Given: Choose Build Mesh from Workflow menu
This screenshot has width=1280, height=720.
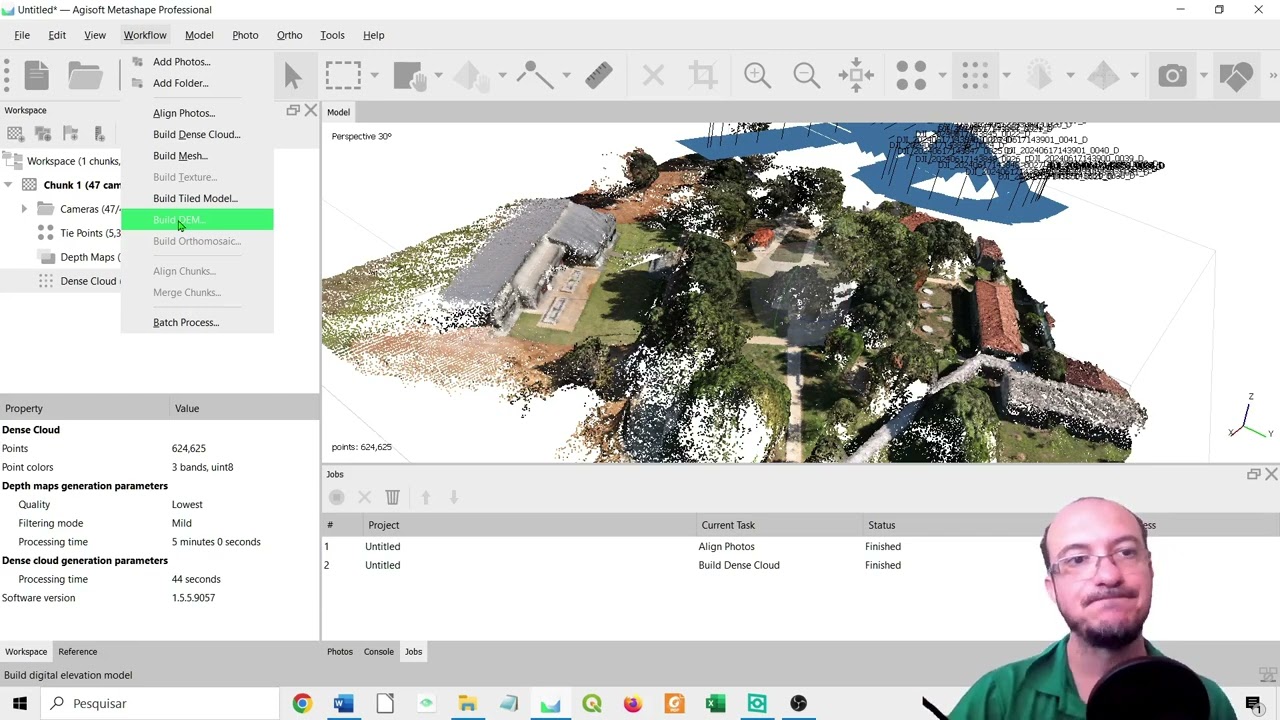Looking at the screenshot, I should [x=180, y=156].
